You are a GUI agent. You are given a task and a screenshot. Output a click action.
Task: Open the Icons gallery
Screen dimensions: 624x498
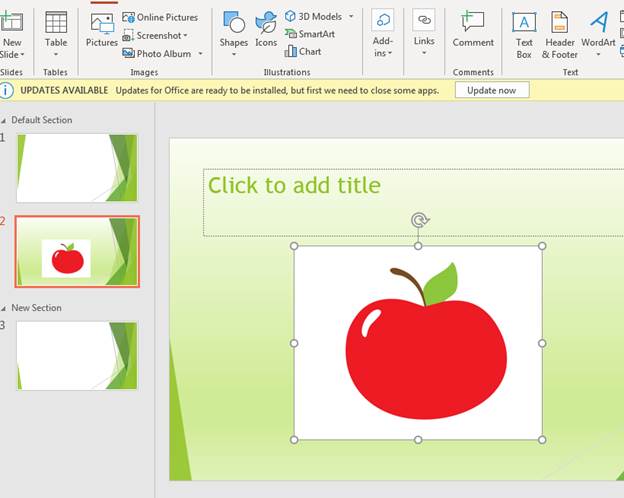(266, 29)
